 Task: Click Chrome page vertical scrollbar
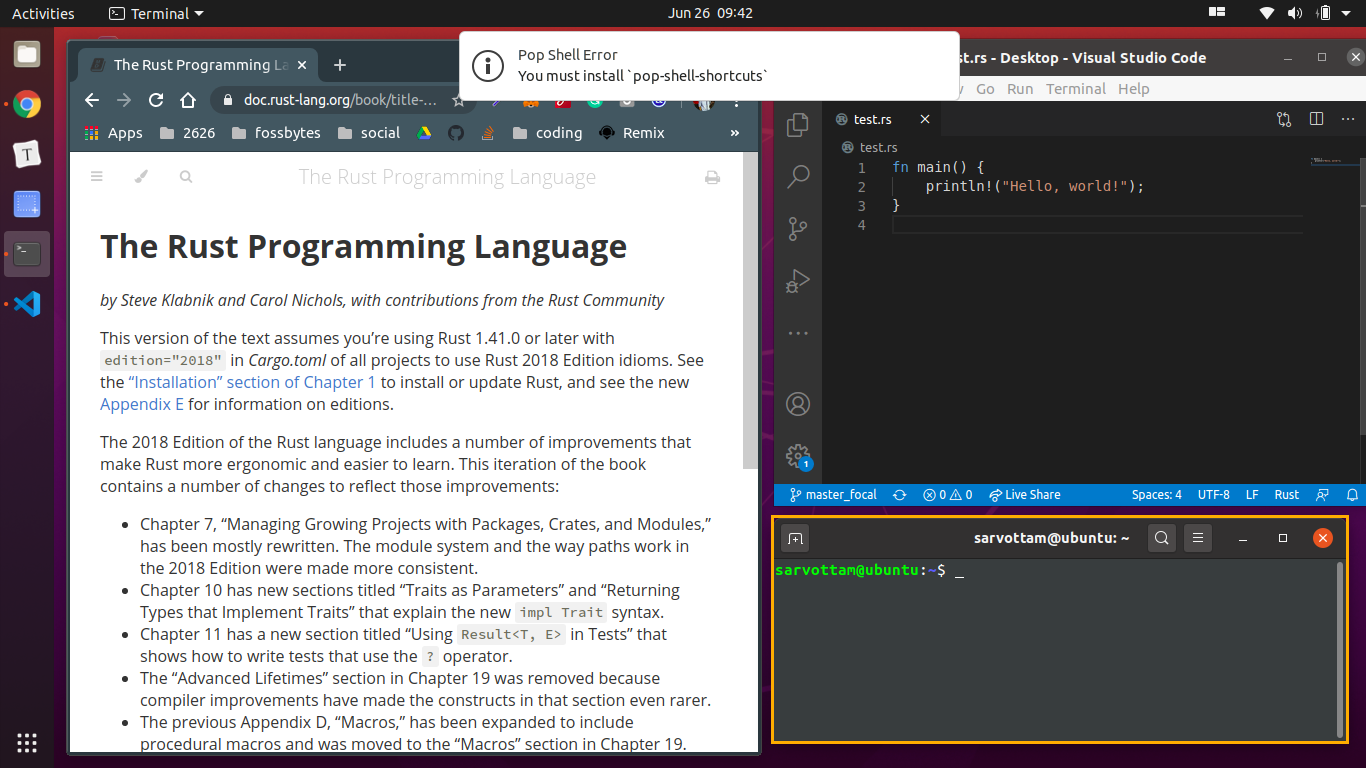[750, 311]
